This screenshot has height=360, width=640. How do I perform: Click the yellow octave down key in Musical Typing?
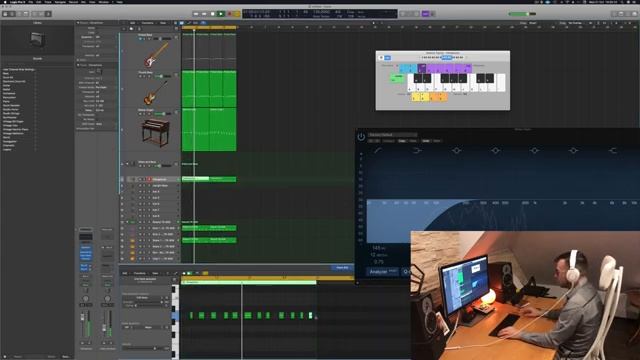click(x=415, y=97)
